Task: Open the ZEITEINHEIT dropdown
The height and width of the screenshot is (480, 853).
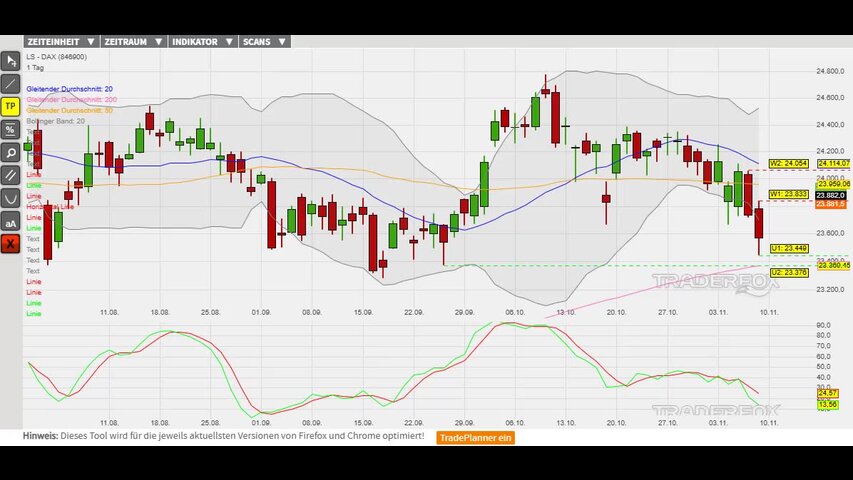Action: click(61, 42)
